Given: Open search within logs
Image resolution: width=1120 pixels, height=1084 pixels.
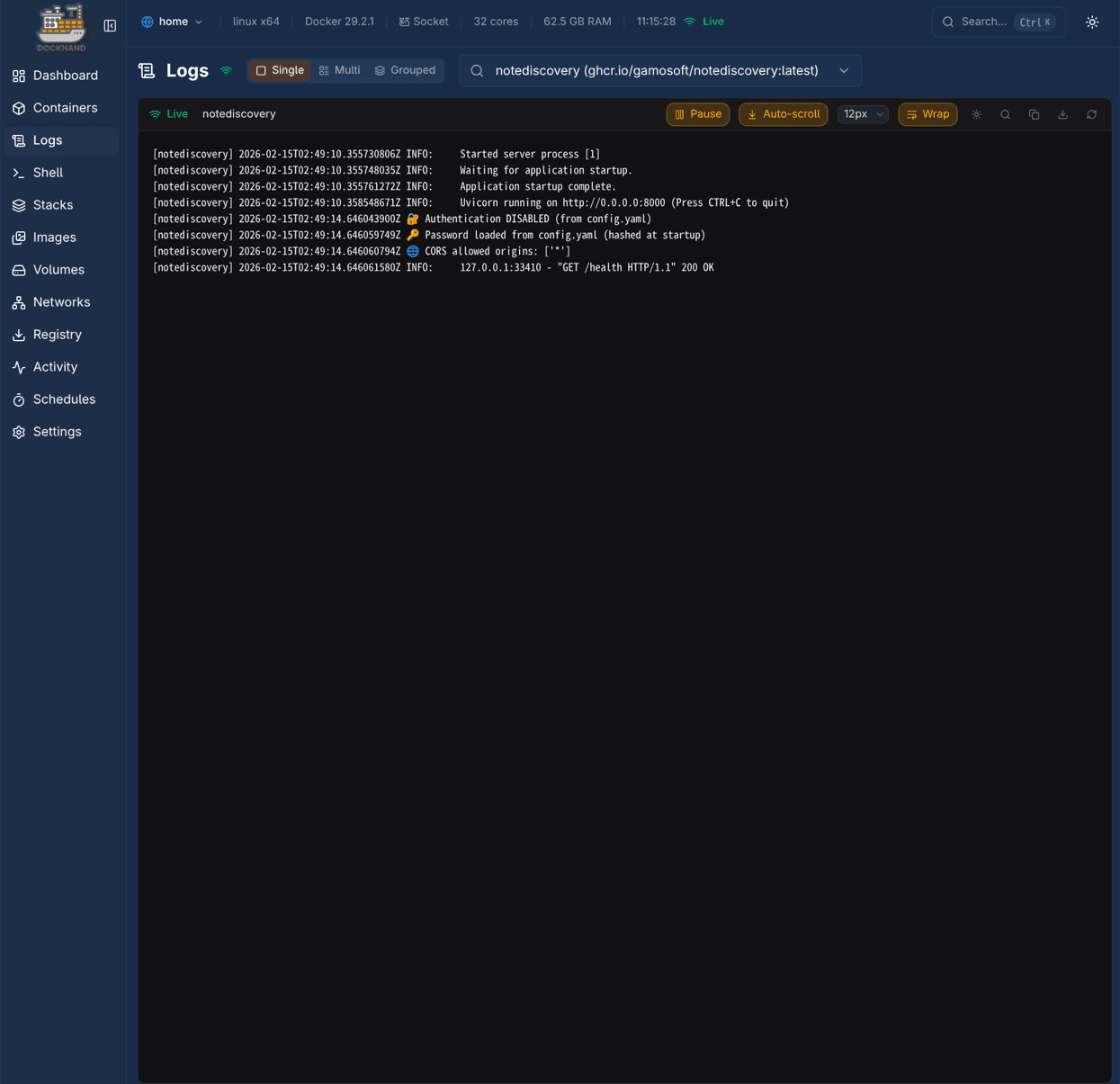Looking at the screenshot, I should (x=1005, y=114).
